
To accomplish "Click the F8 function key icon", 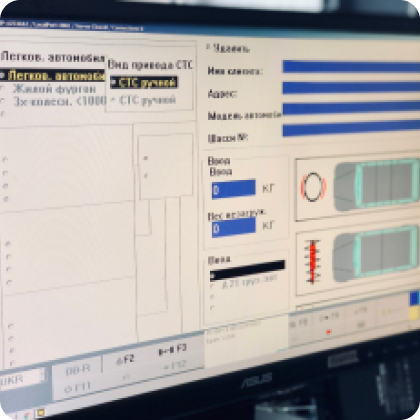I will [x=299, y=323].
